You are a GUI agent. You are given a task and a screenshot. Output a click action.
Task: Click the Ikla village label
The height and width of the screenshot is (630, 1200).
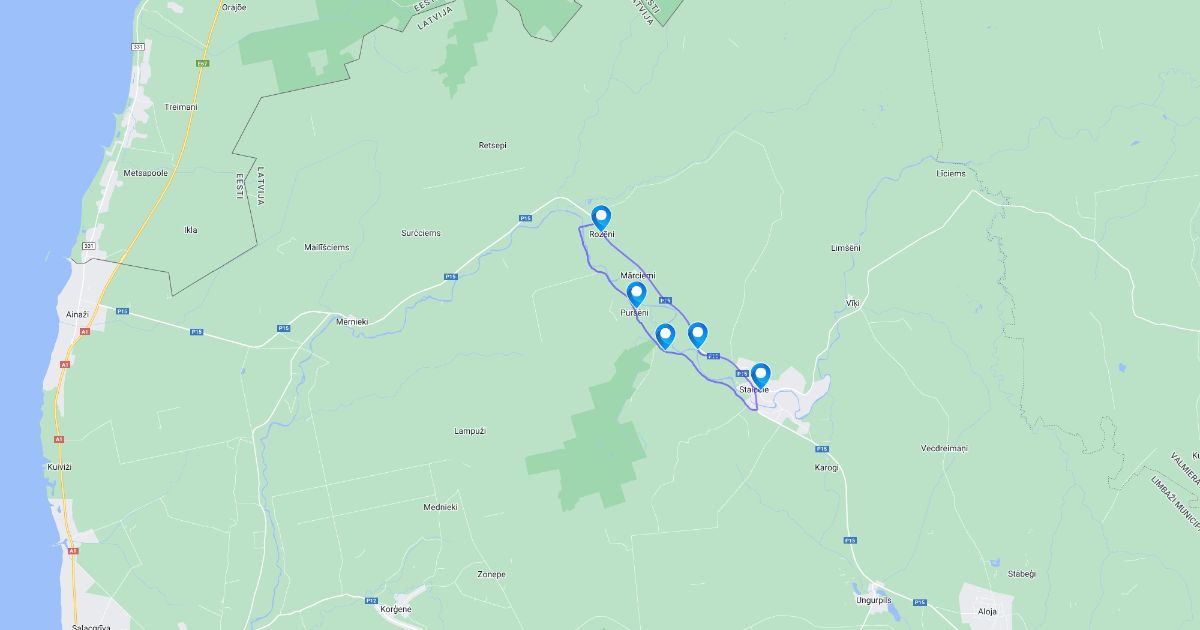191,230
